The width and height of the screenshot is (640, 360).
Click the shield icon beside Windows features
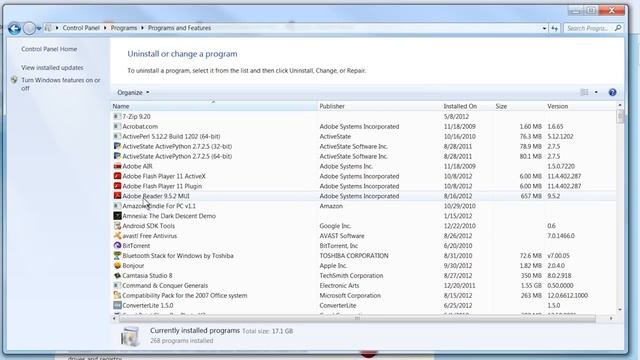(14, 80)
